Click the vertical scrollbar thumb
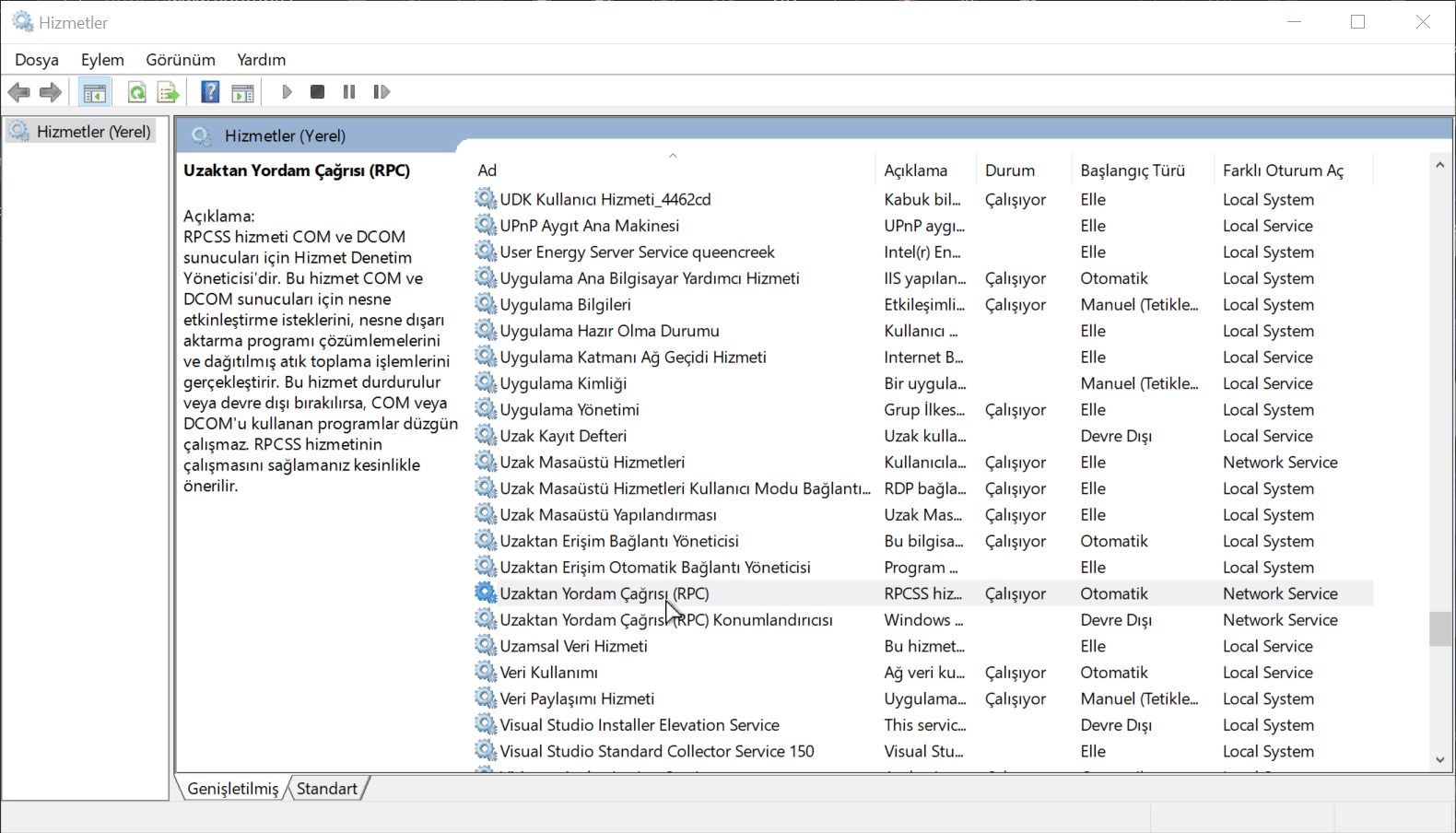This screenshot has height=833, width=1456. click(x=1440, y=629)
